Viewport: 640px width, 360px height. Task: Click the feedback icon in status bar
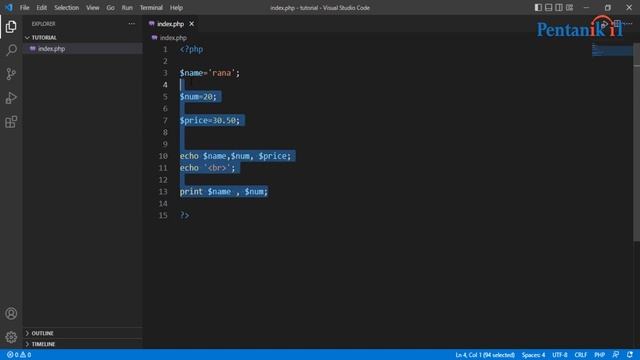coord(616,355)
